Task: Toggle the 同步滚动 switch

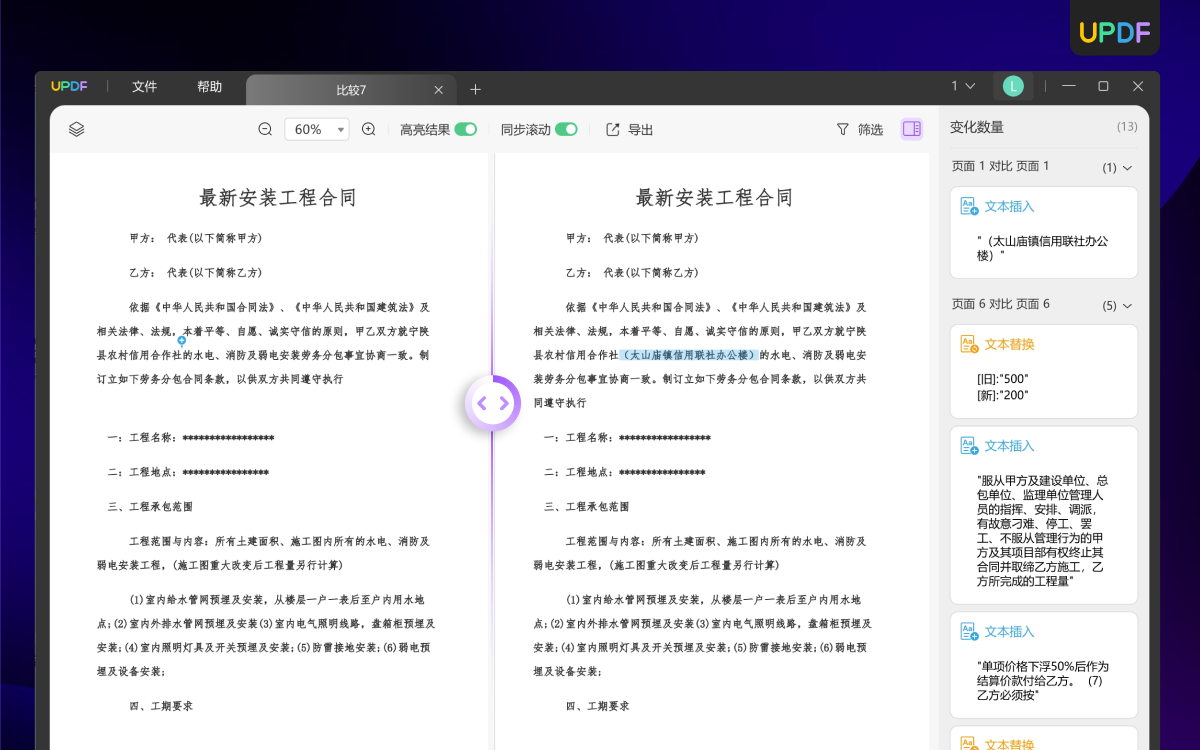Action: coord(567,129)
